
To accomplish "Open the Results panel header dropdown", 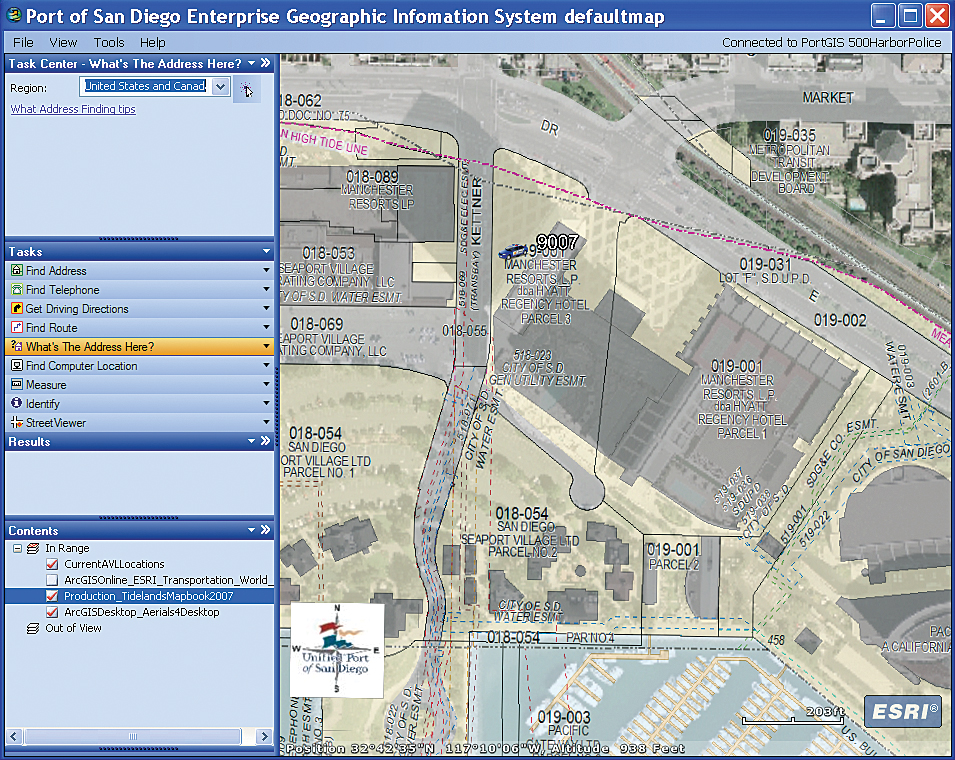I will pos(252,442).
